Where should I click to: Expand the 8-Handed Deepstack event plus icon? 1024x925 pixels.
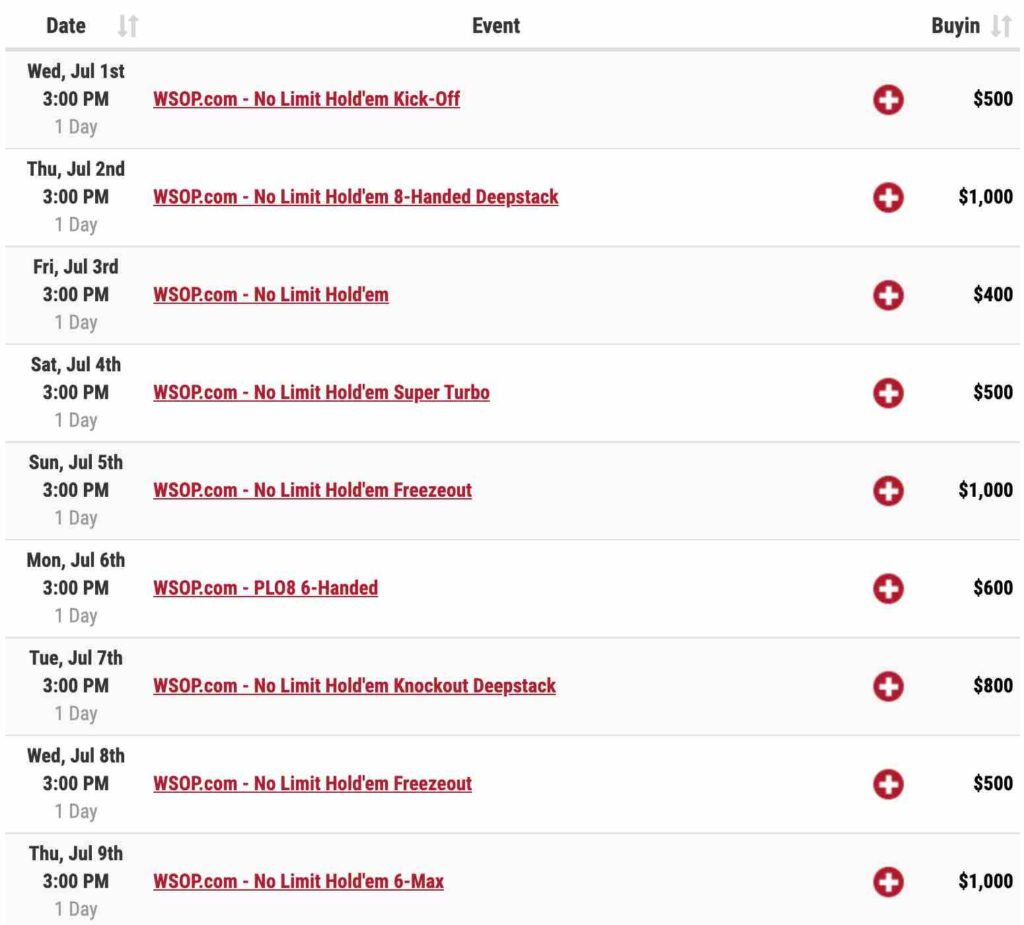(x=888, y=197)
